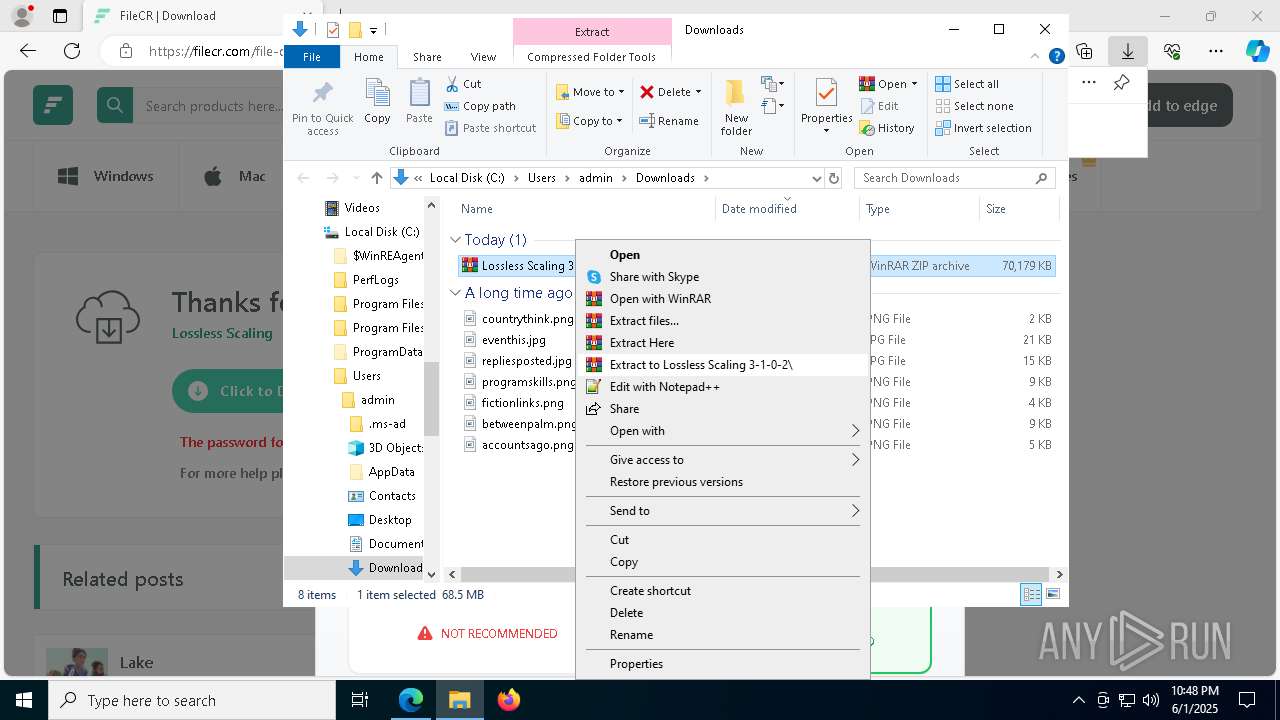1280x720 pixels.
Task: Select the 3D Objects tree item
Action: (386, 448)
